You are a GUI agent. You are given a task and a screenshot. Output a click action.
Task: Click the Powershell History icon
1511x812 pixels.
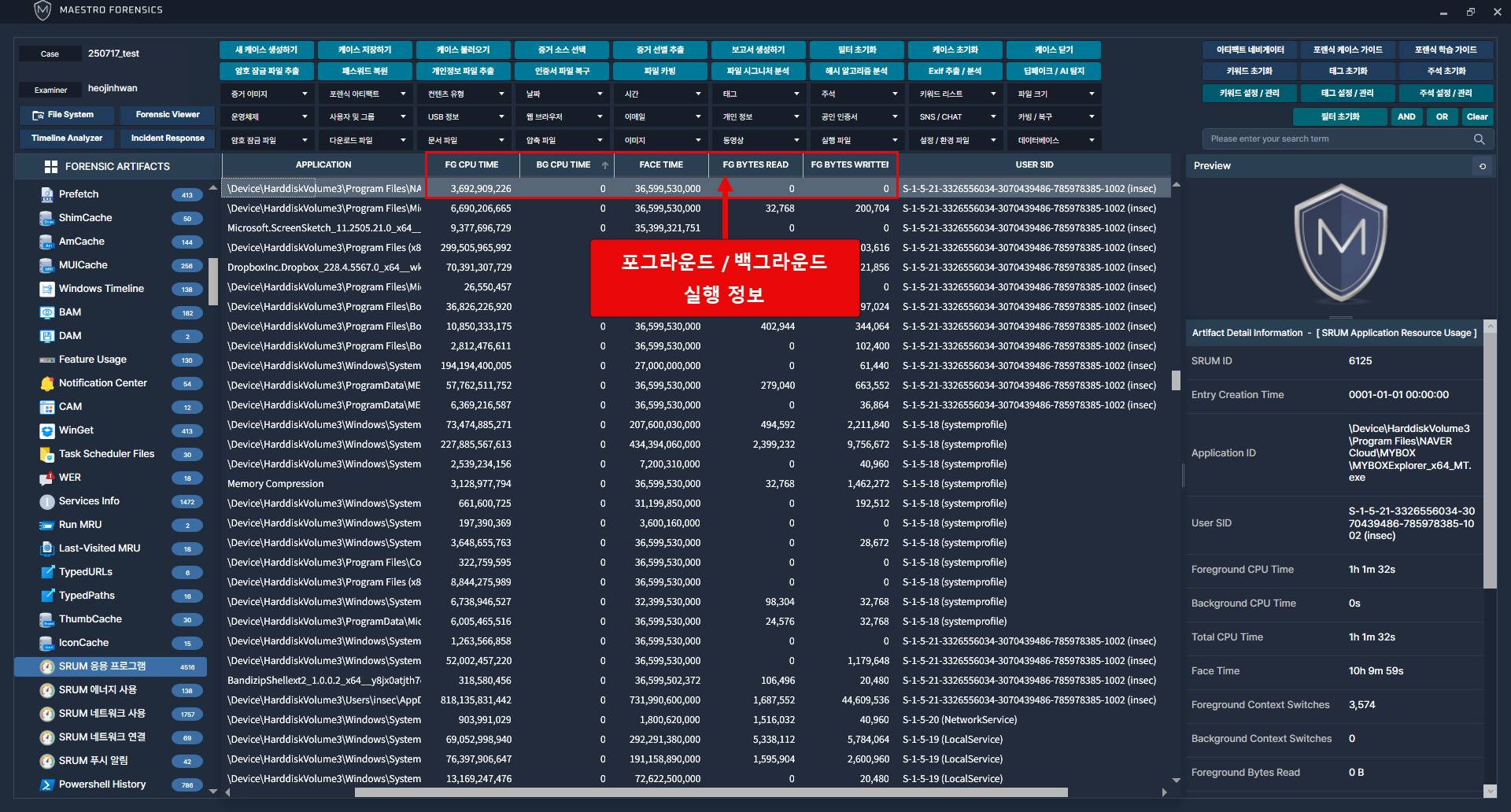(46, 784)
